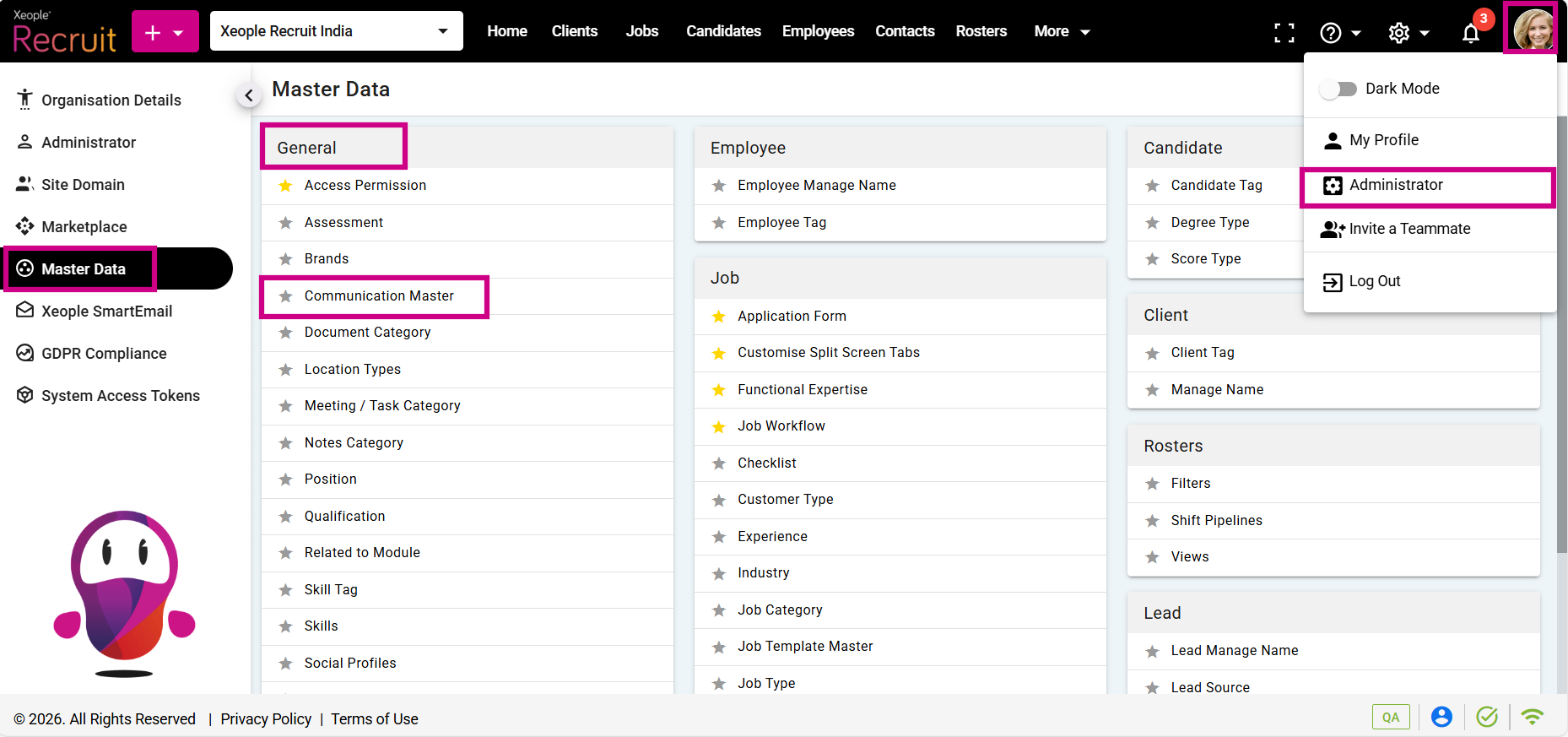This screenshot has width=1568, height=737.
Task: Unfavorite Access Permission via its star
Action: coord(286,186)
